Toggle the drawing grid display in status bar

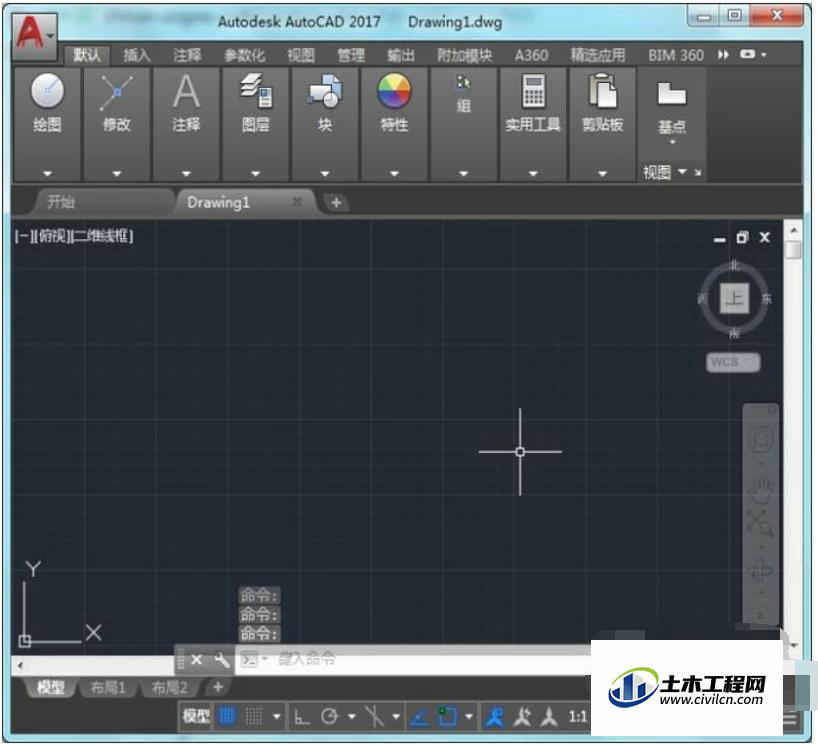(x=227, y=717)
